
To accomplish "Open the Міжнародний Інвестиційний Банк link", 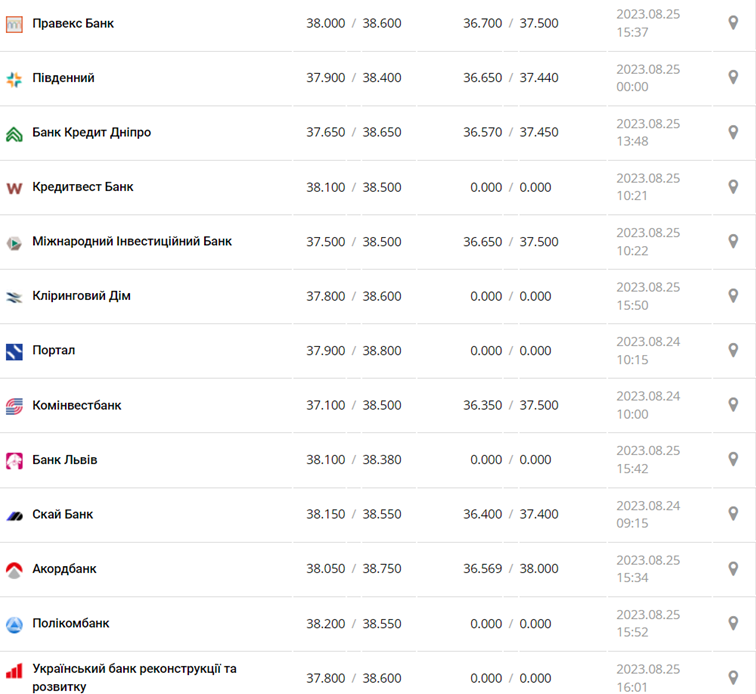I will tap(132, 241).
